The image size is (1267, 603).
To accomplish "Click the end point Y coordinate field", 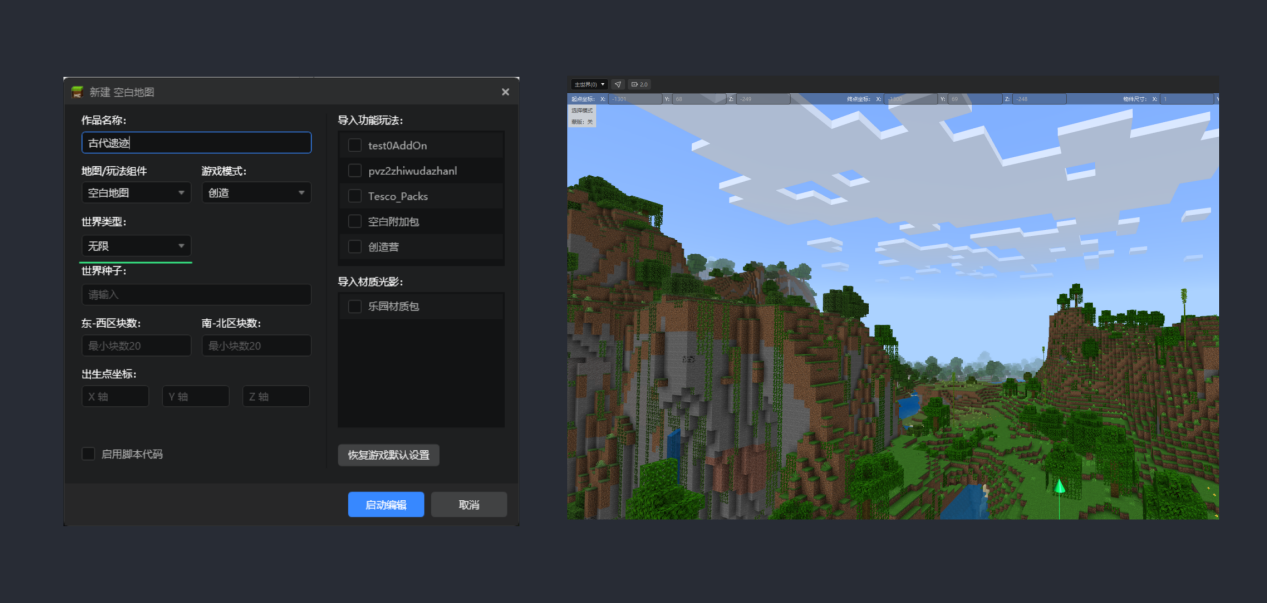I will click(x=974, y=99).
